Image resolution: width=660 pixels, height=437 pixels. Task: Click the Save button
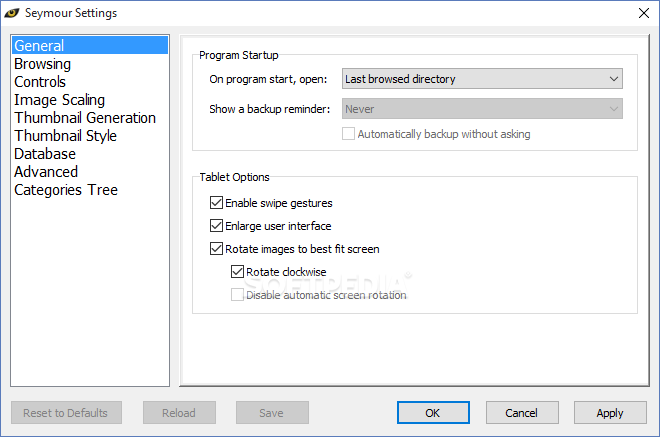click(x=272, y=413)
